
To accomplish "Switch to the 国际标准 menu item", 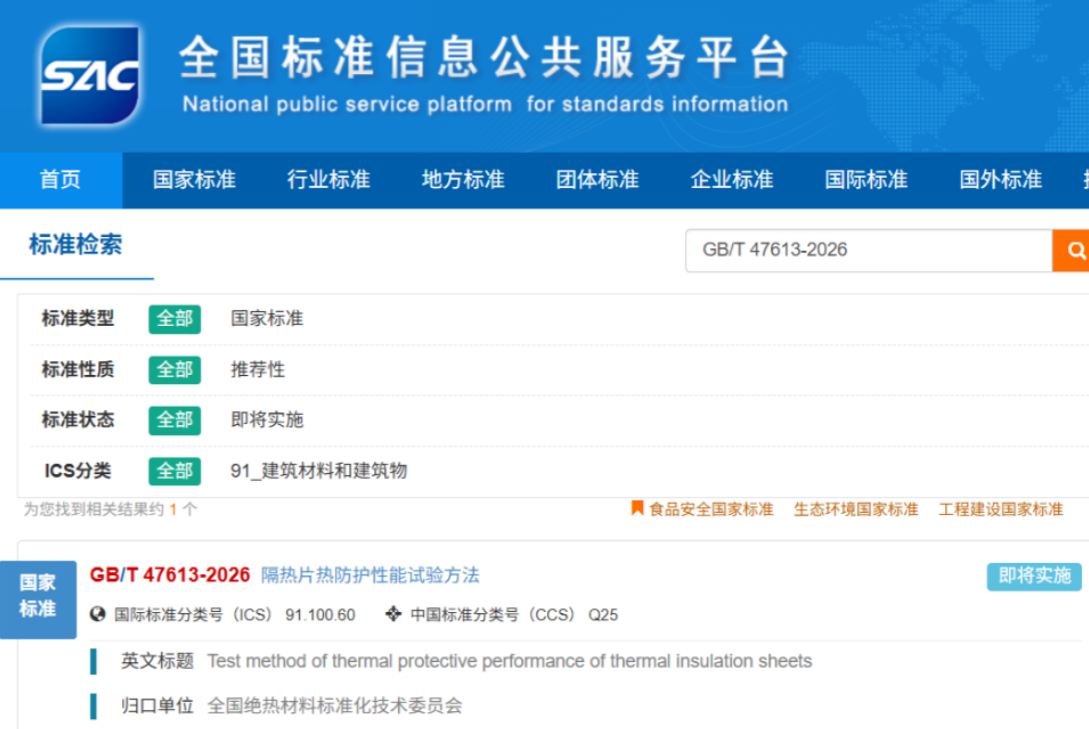I will [x=866, y=180].
